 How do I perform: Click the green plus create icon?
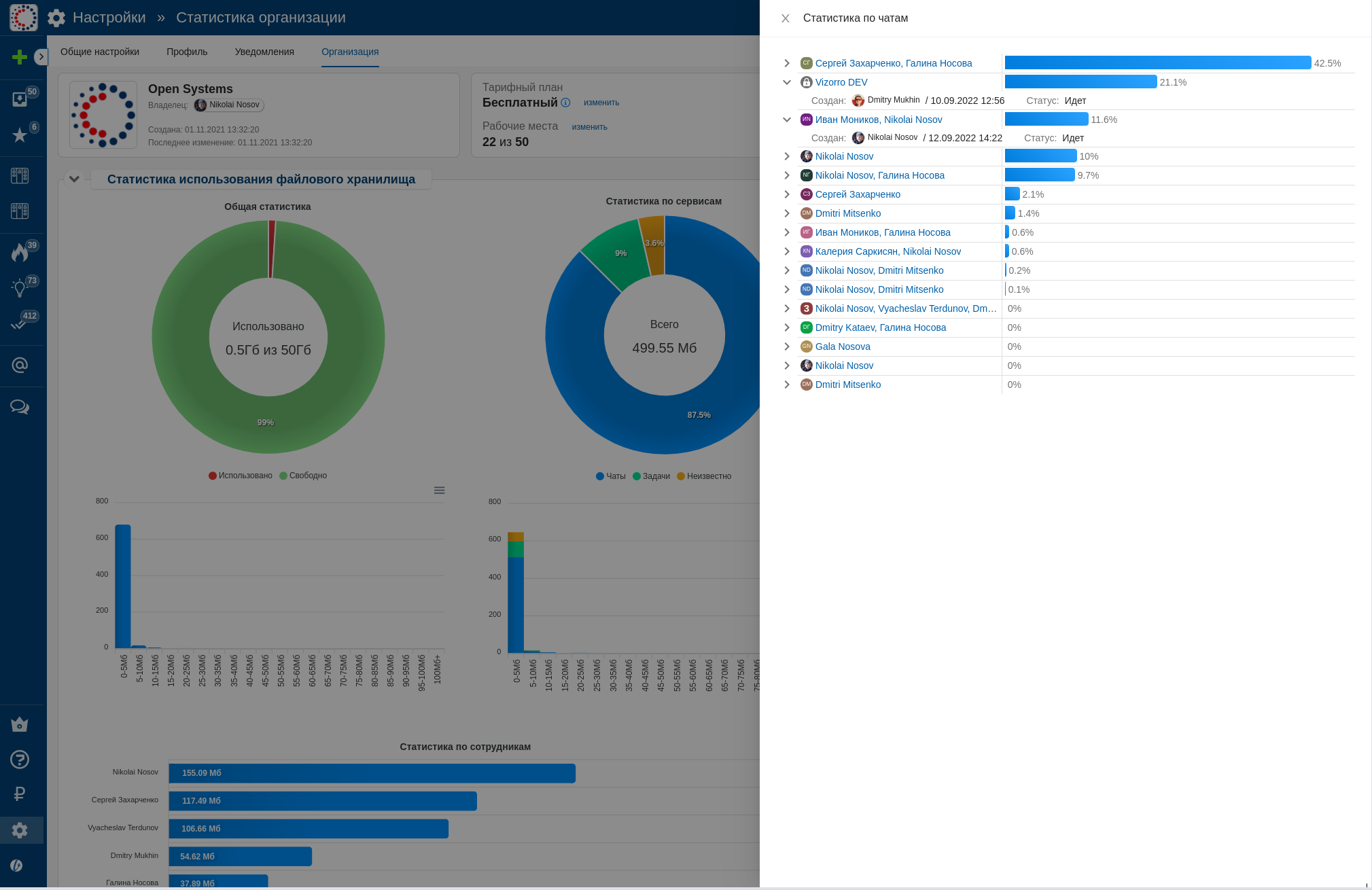pos(20,57)
